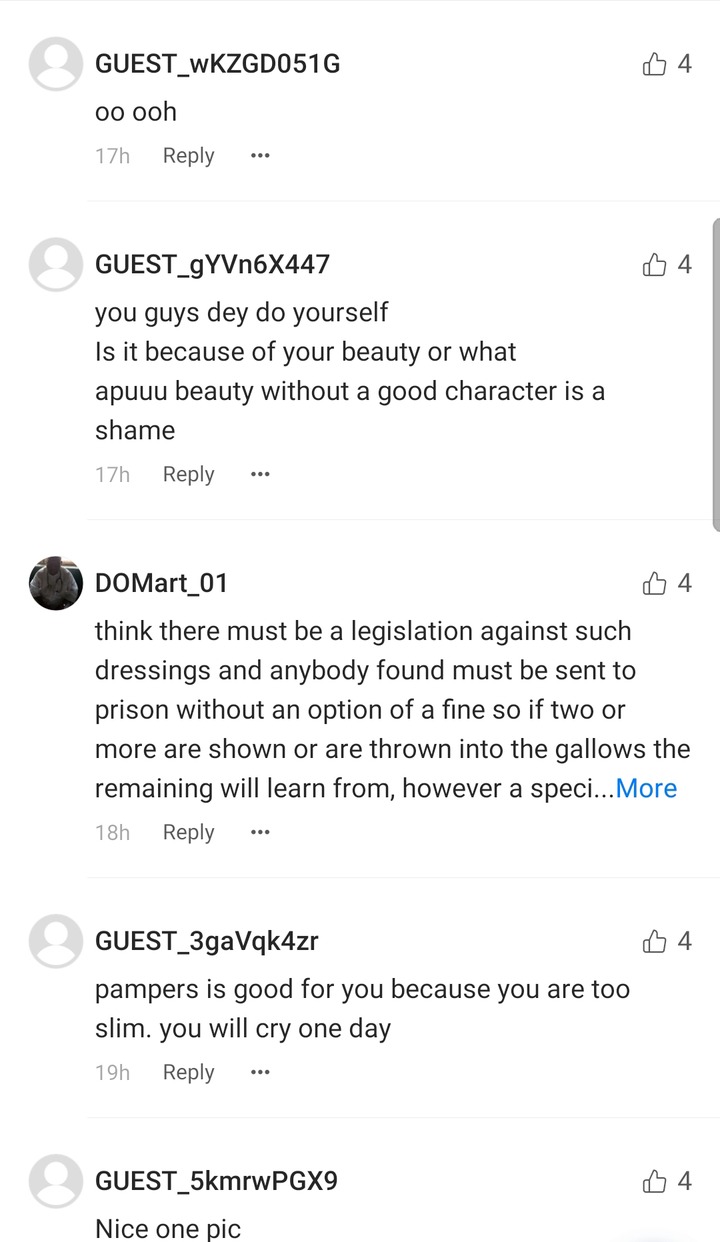Reply to the pampers comment
720x1242 pixels.
[188, 1073]
